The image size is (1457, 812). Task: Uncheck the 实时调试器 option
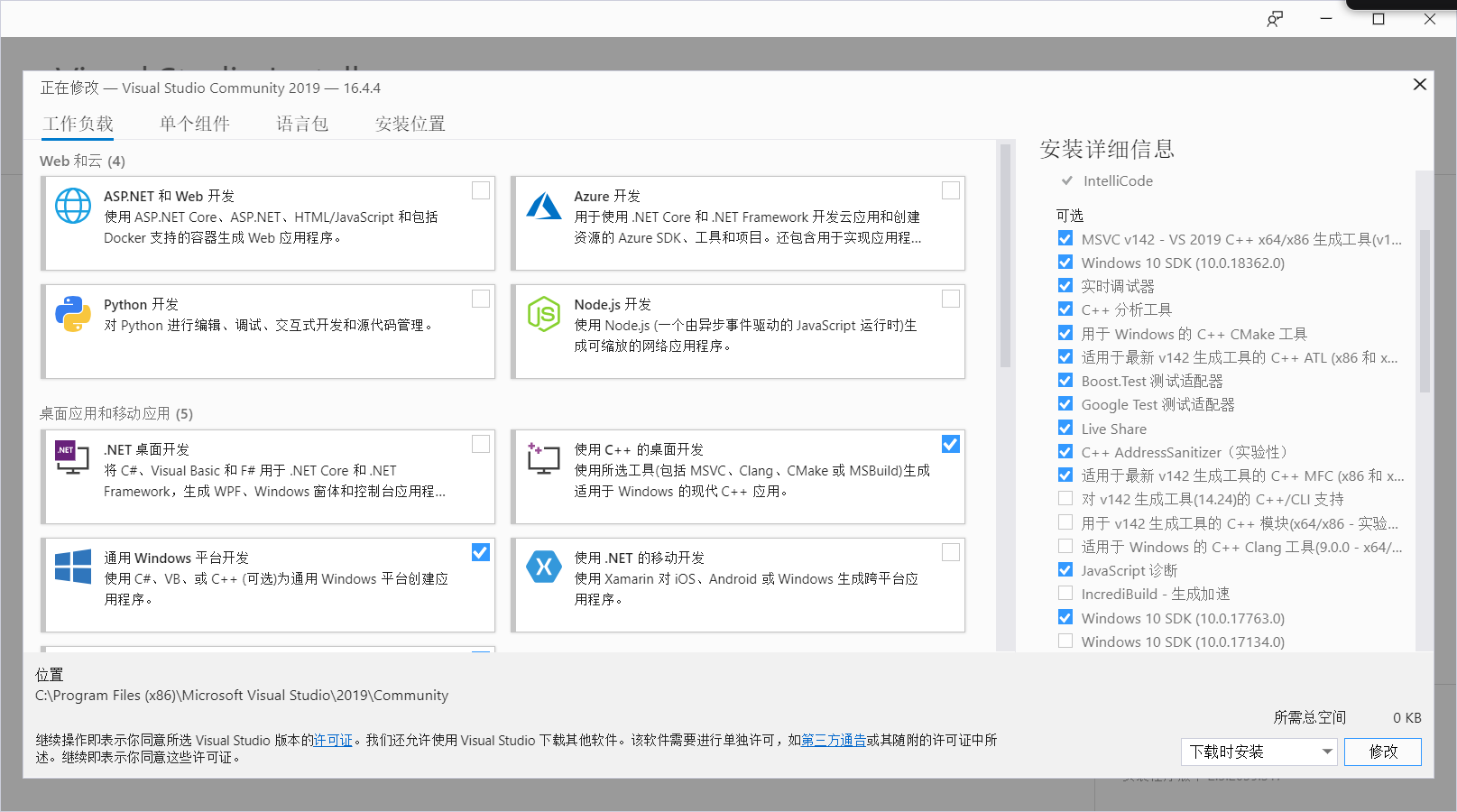pos(1065,285)
